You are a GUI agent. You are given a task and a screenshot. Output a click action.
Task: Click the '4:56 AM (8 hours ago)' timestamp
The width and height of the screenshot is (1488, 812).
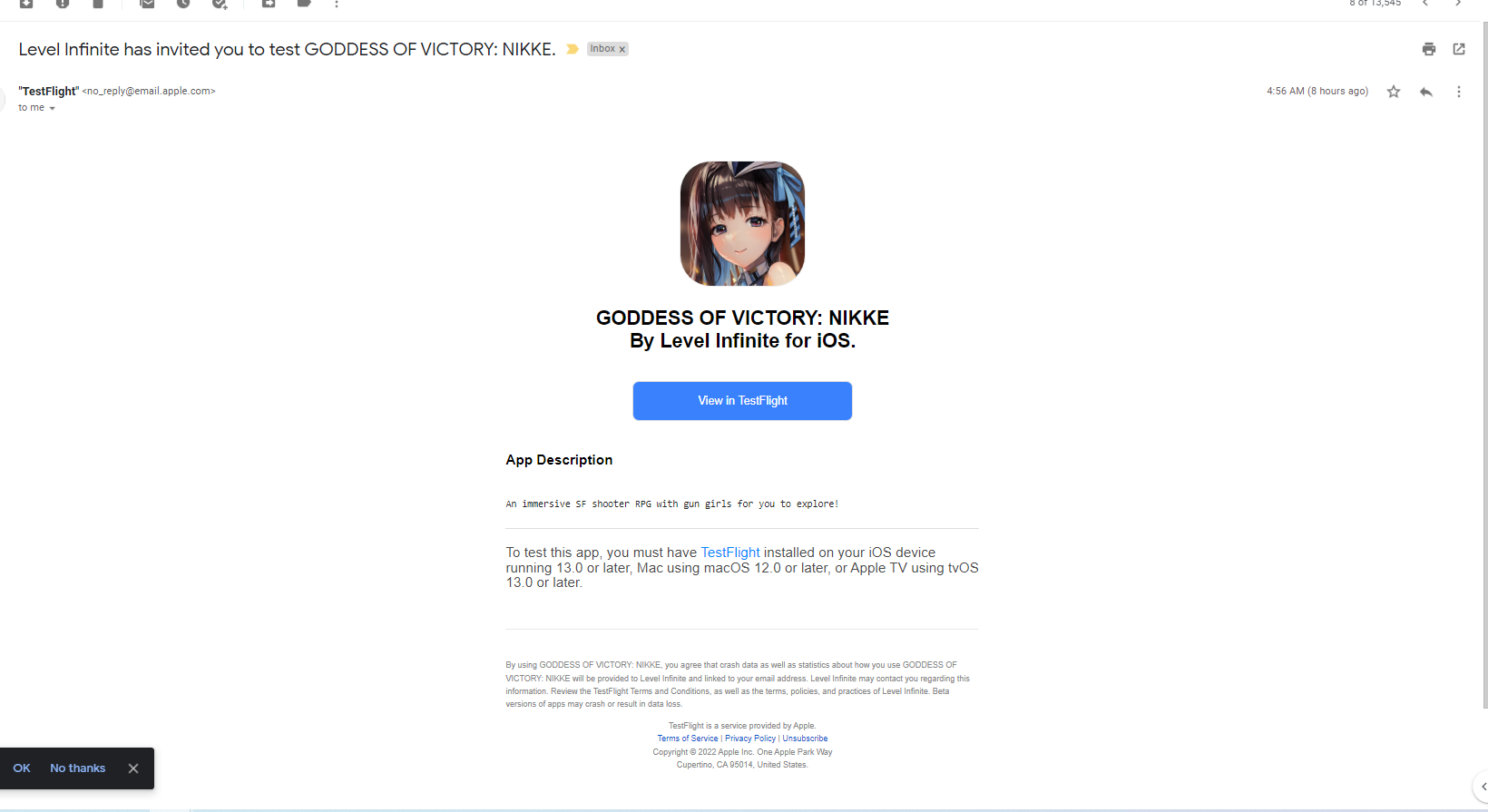click(x=1317, y=92)
